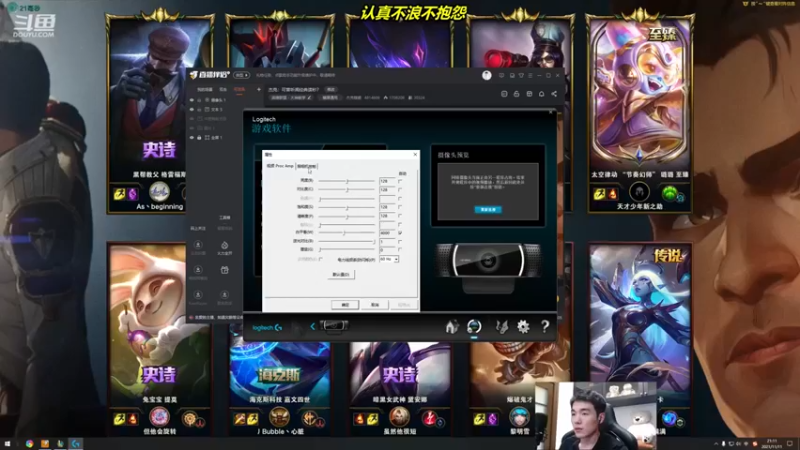Click the 亮度 brightness slider

click(x=346, y=181)
